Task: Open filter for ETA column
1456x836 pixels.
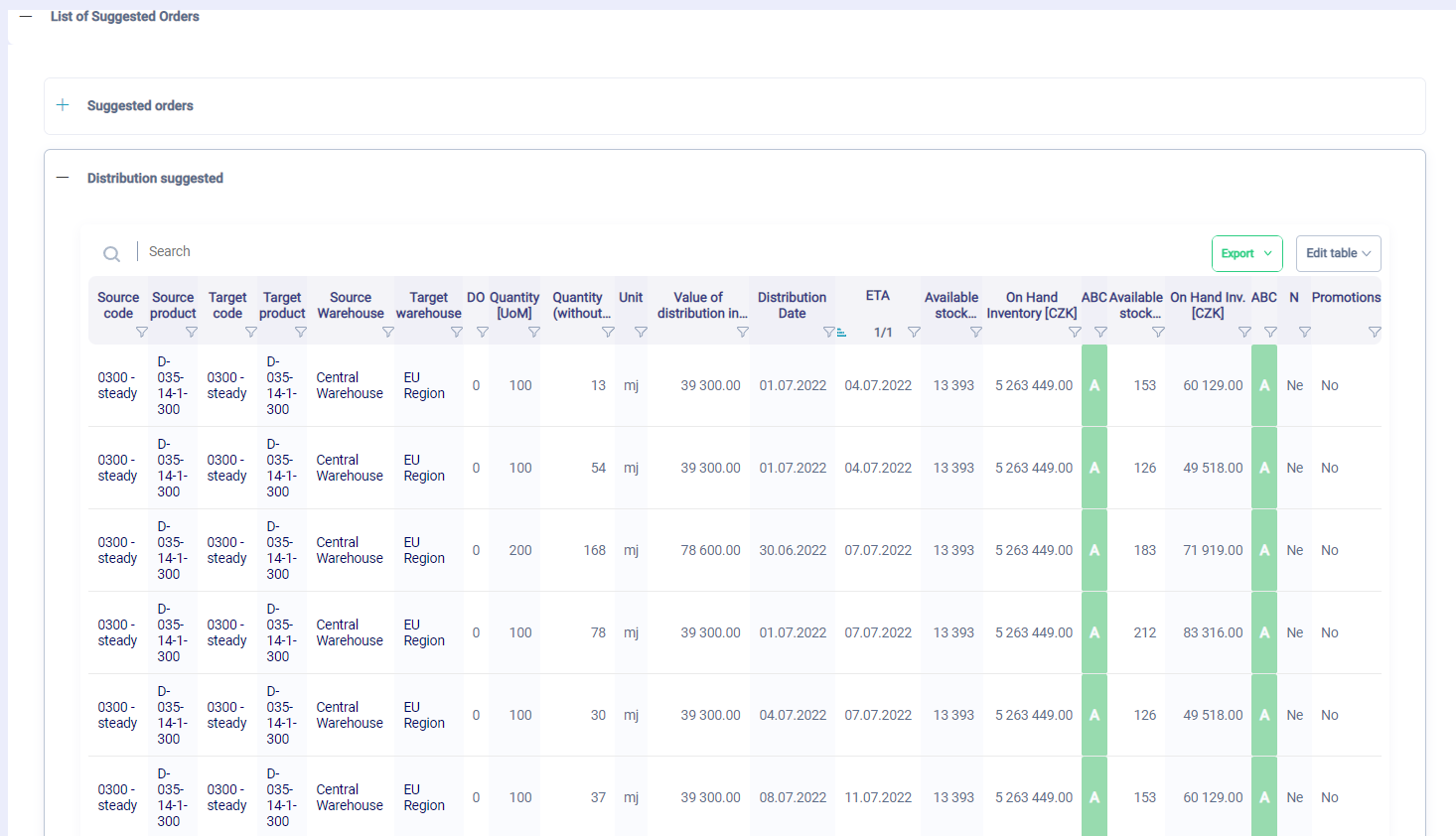Action: pyautogui.click(x=914, y=333)
